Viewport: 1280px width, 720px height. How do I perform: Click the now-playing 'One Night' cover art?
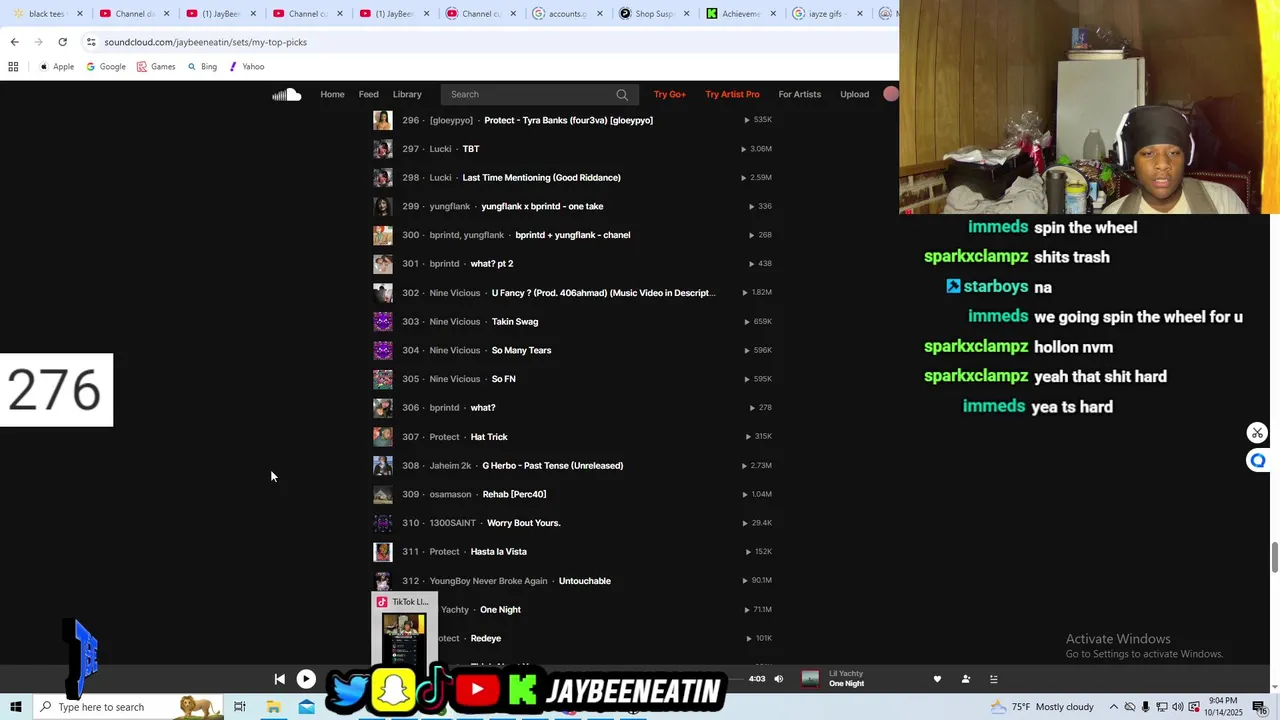pos(810,679)
